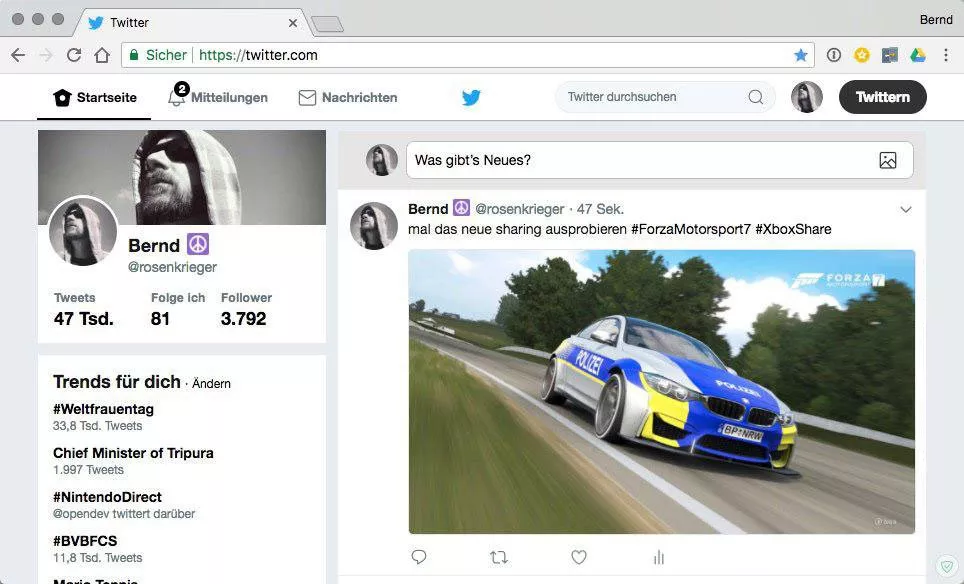Viewport: 964px width, 584px height.
Task: Open the Nachrichten tab
Action: click(348, 97)
